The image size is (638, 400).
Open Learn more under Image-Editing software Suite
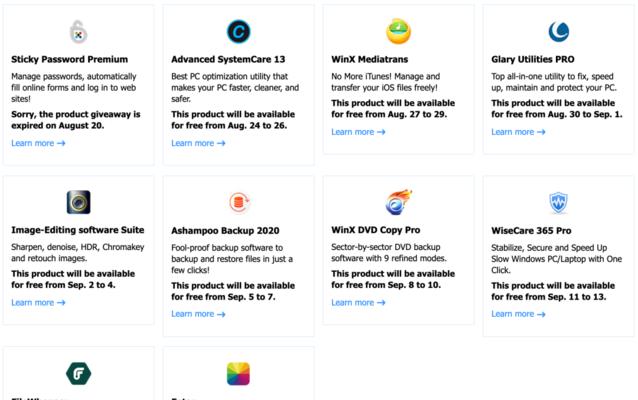coord(38,303)
